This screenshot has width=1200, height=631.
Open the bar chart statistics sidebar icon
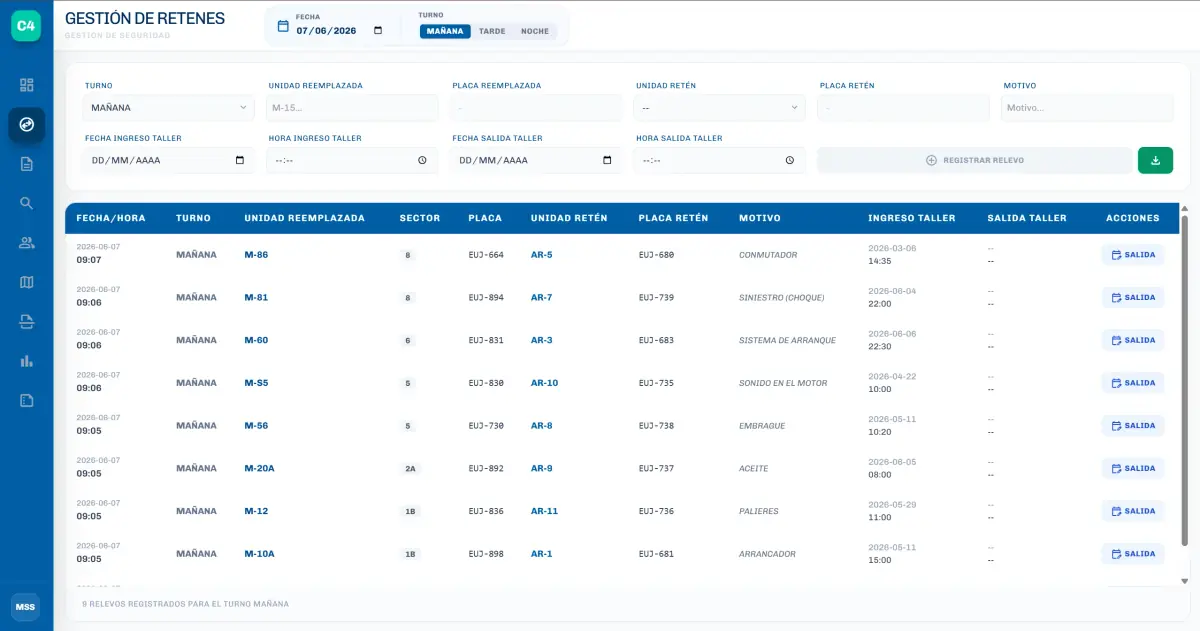27,361
